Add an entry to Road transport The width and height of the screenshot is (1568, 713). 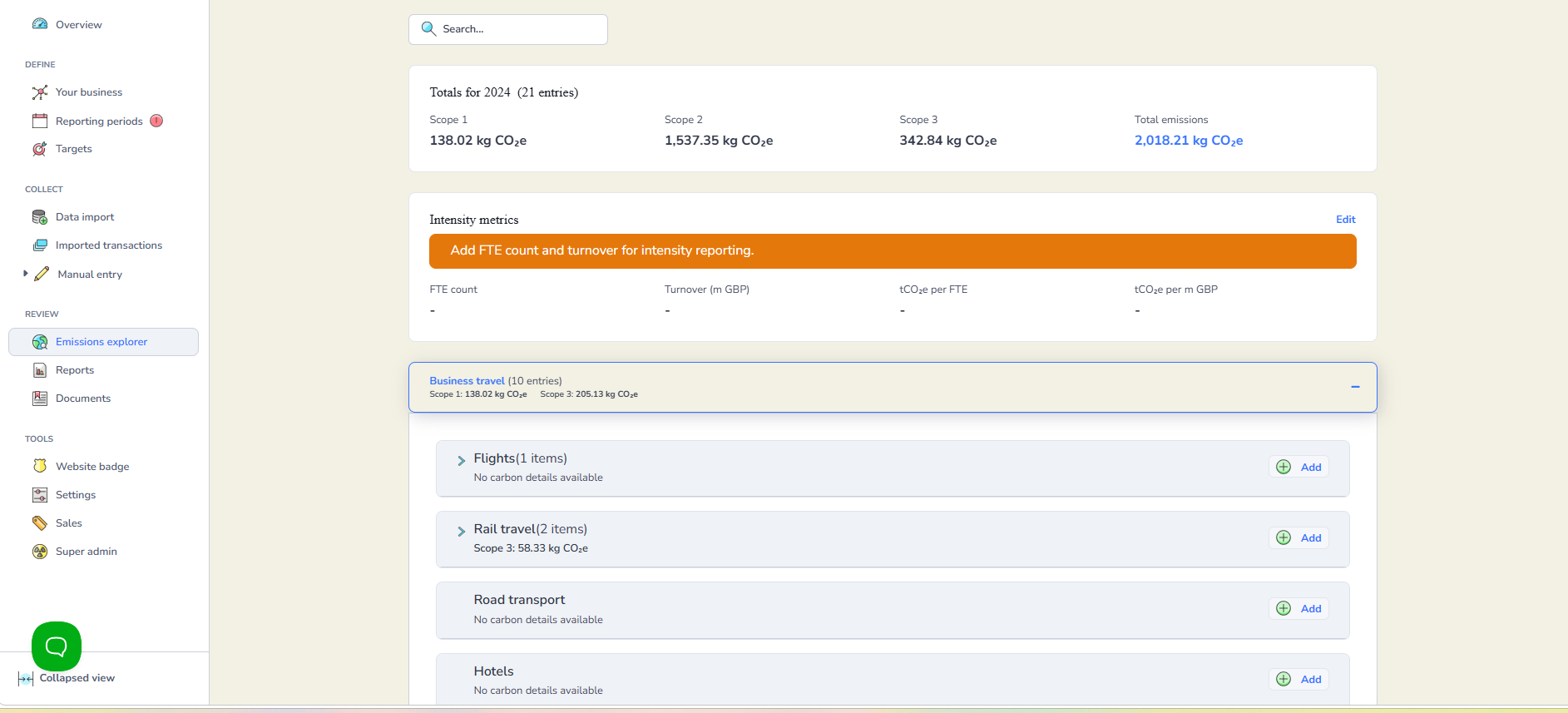[x=1298, y=608]
